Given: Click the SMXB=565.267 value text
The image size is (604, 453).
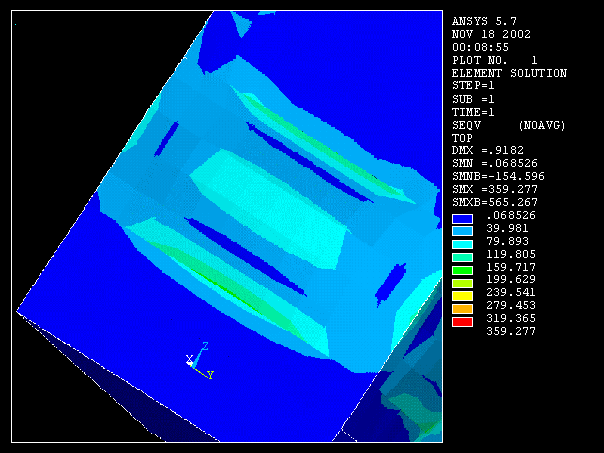Looking at the screenshot, I should pos(495,203).
